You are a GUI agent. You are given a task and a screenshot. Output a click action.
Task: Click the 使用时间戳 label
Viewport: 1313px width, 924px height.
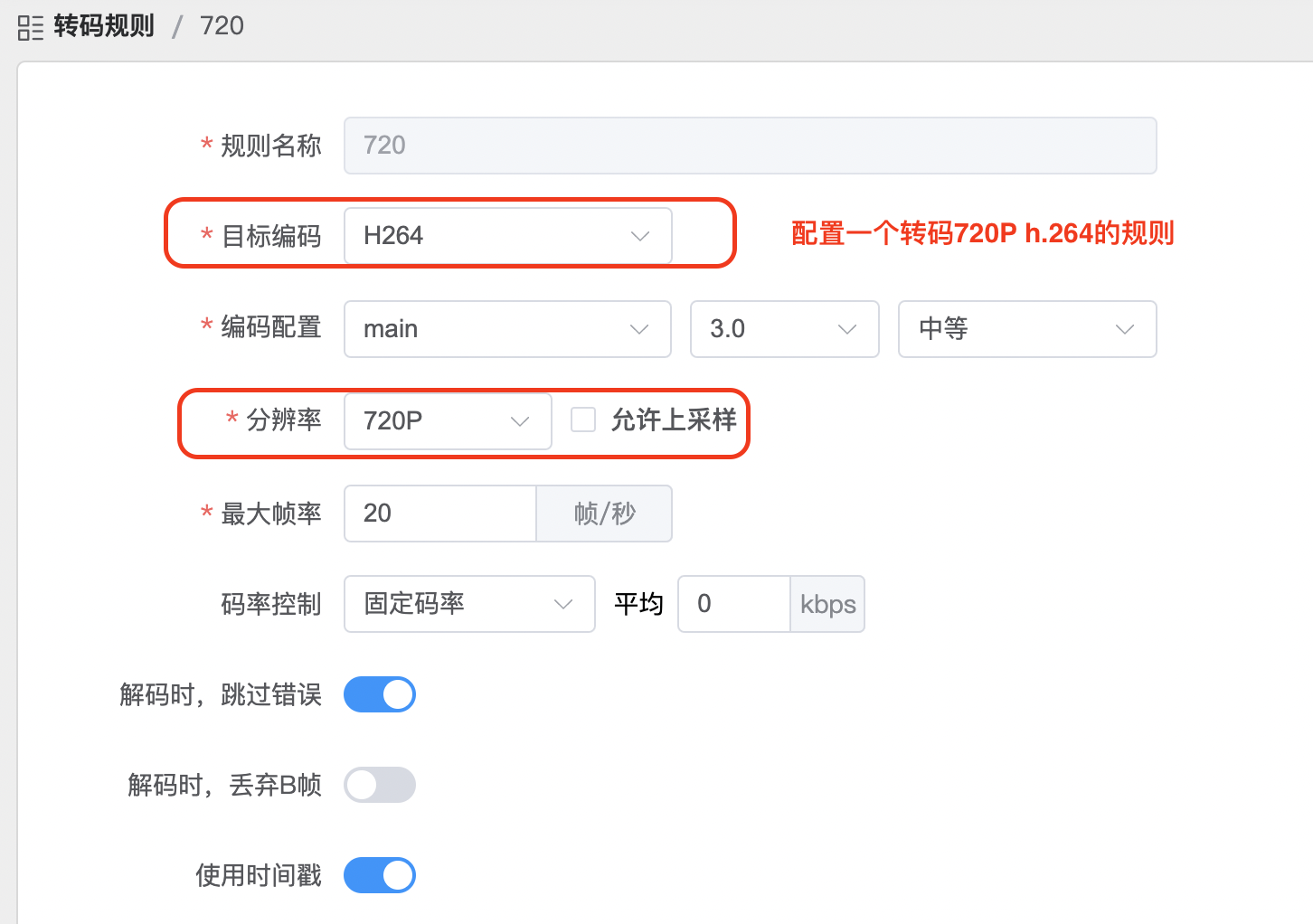(259, 875)
